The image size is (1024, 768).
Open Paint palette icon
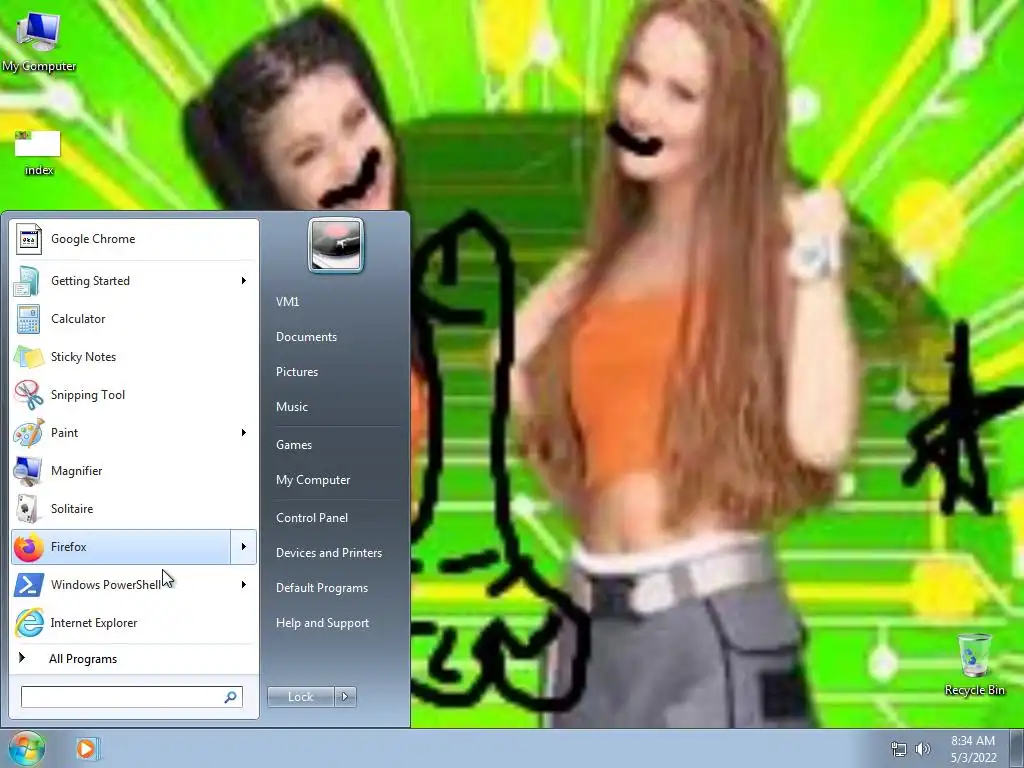28,433
